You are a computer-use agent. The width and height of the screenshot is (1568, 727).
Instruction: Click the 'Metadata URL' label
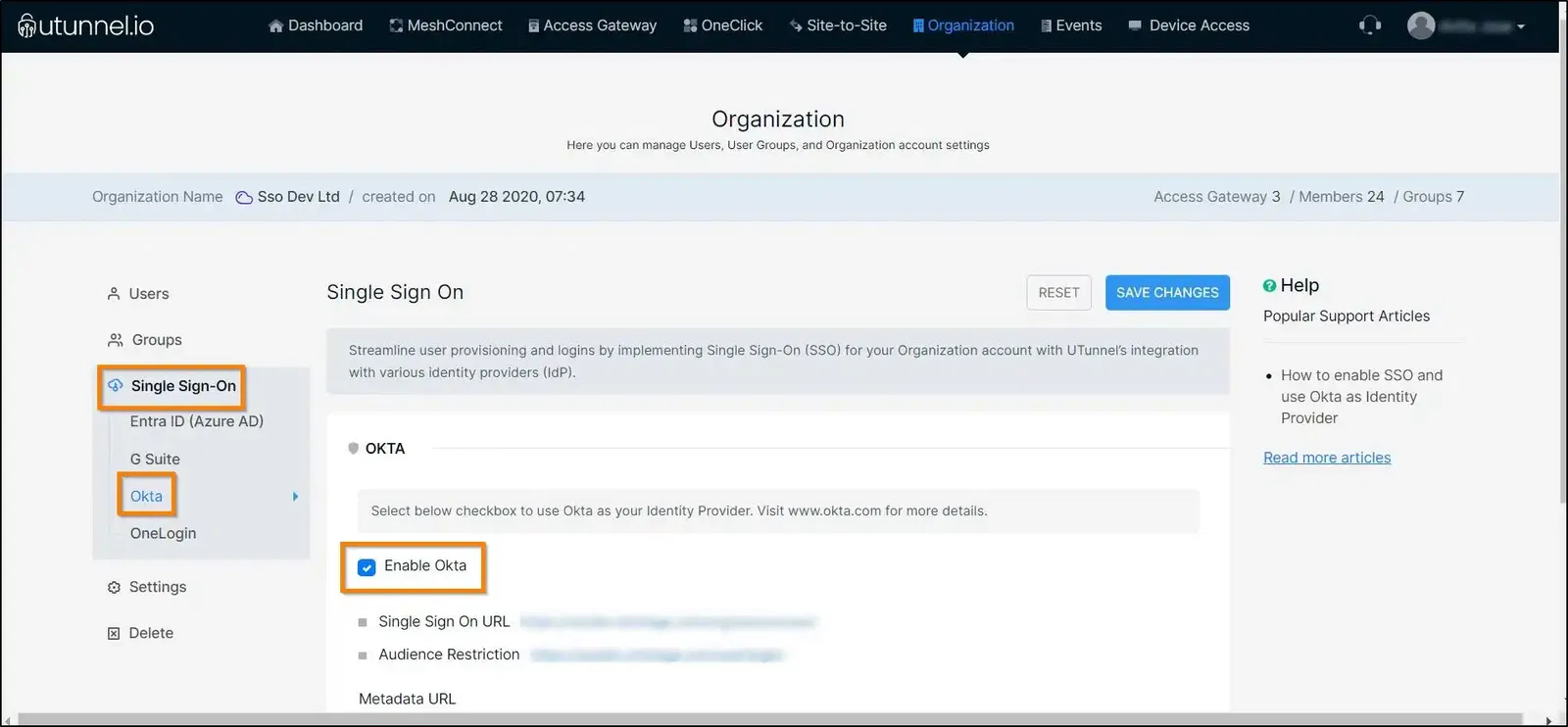click(x=407, y=699)
